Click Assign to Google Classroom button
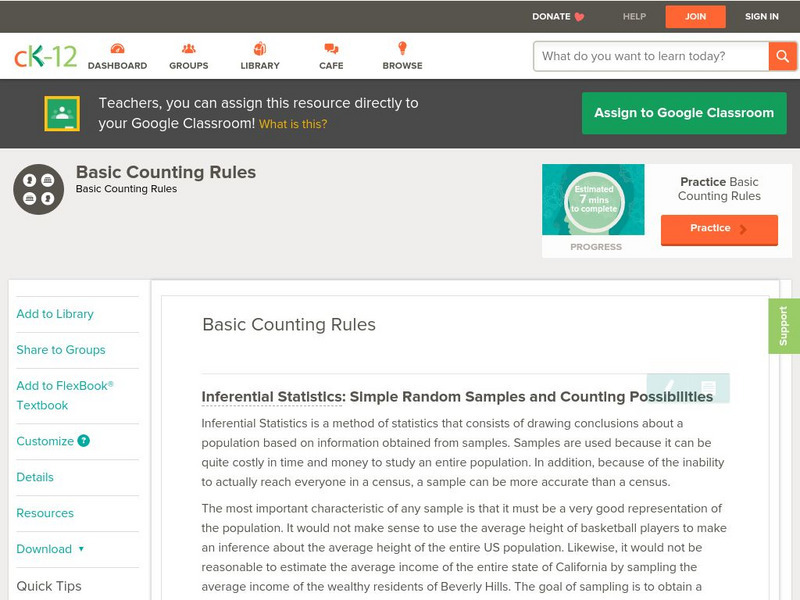This screenshot has width=800, height=600. 684,113
